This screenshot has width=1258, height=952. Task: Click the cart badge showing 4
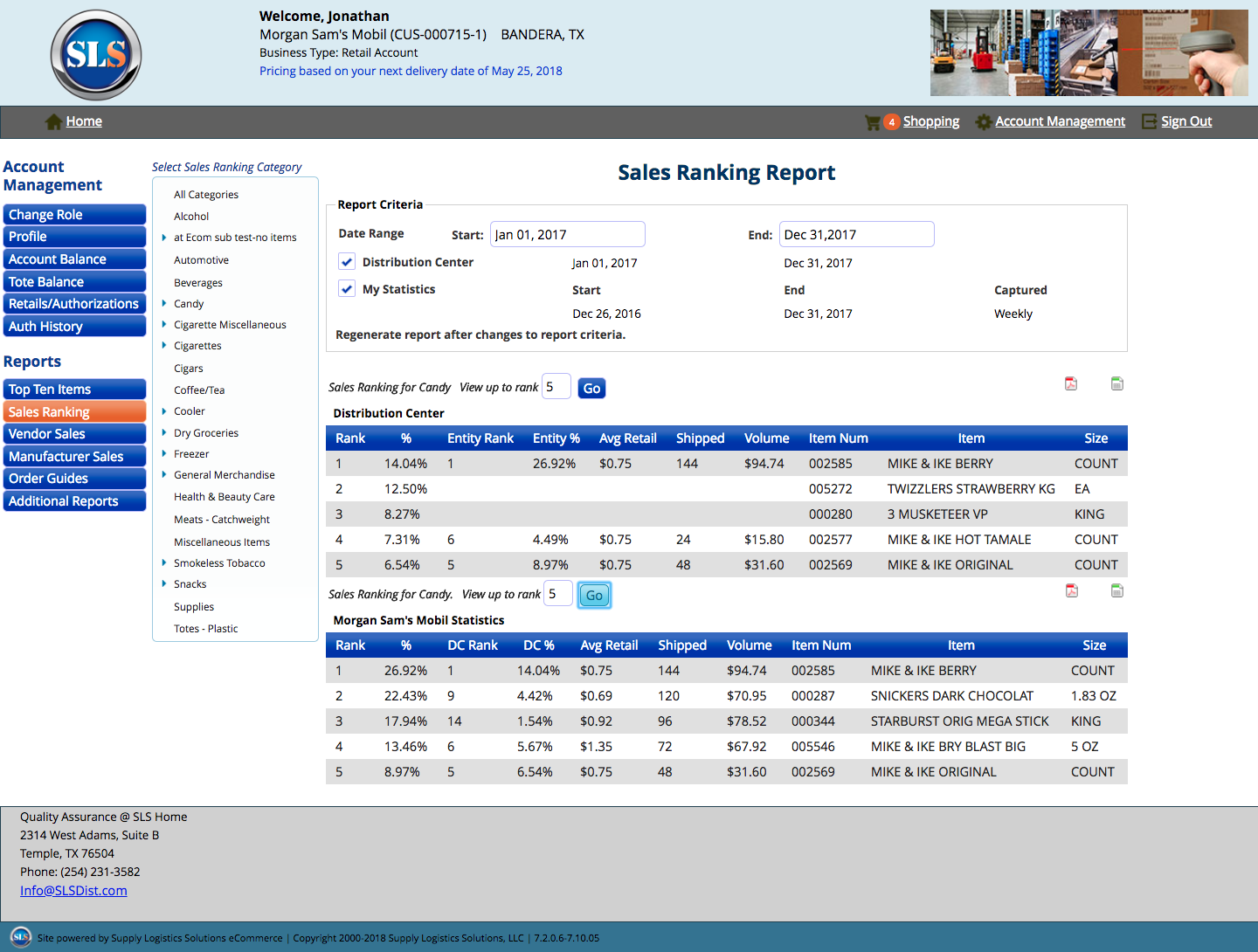(x=891, y=122)
